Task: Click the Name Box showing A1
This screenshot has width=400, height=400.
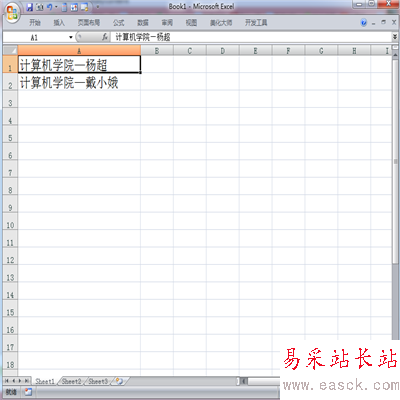Action: point(35,37)
